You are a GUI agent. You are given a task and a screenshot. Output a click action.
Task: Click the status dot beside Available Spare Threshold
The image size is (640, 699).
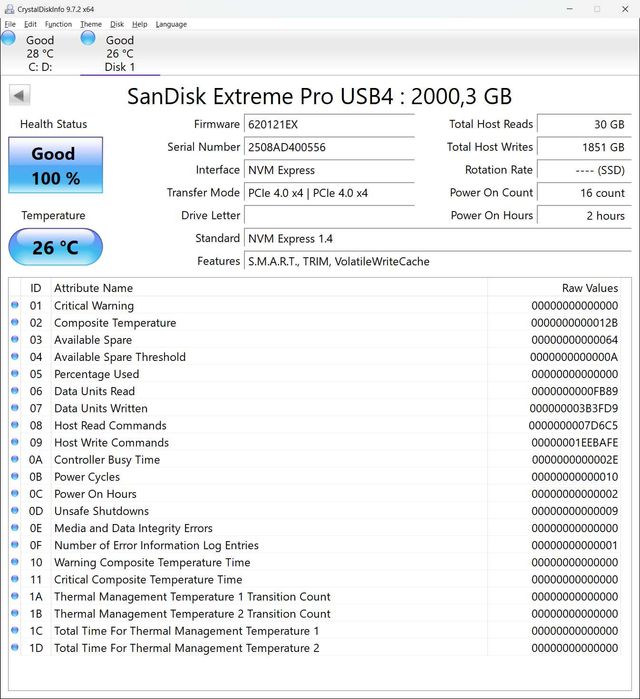point(15,356)
